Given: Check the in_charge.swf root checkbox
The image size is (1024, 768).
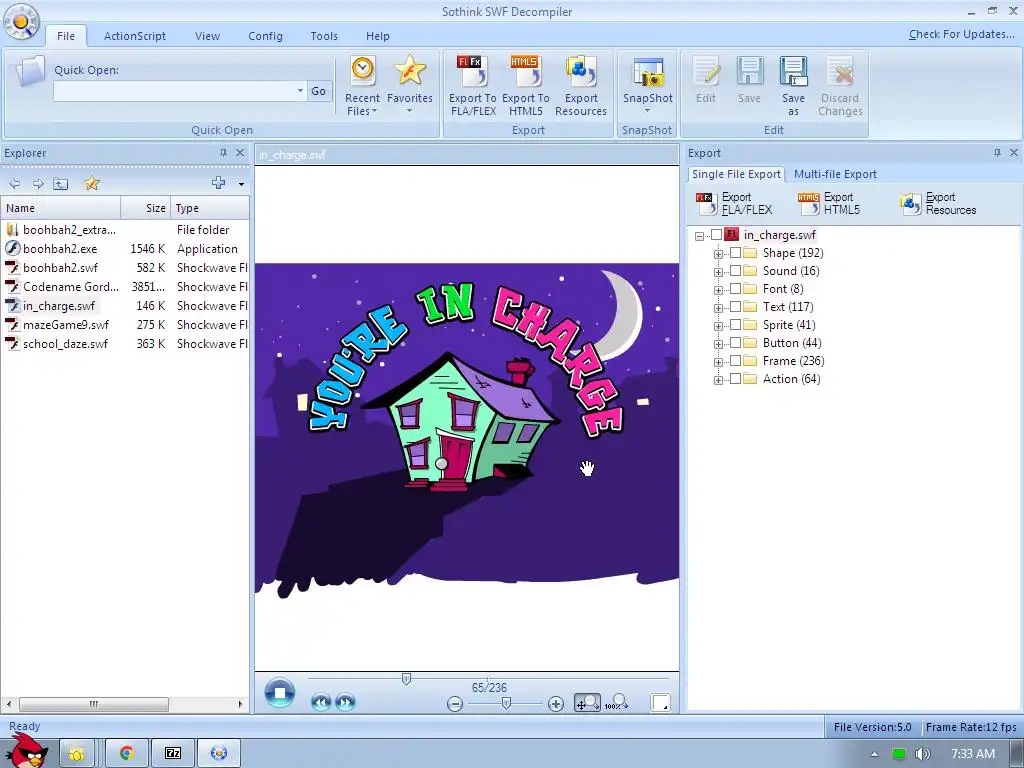Looking at the screenshot, I should [716, 234].
